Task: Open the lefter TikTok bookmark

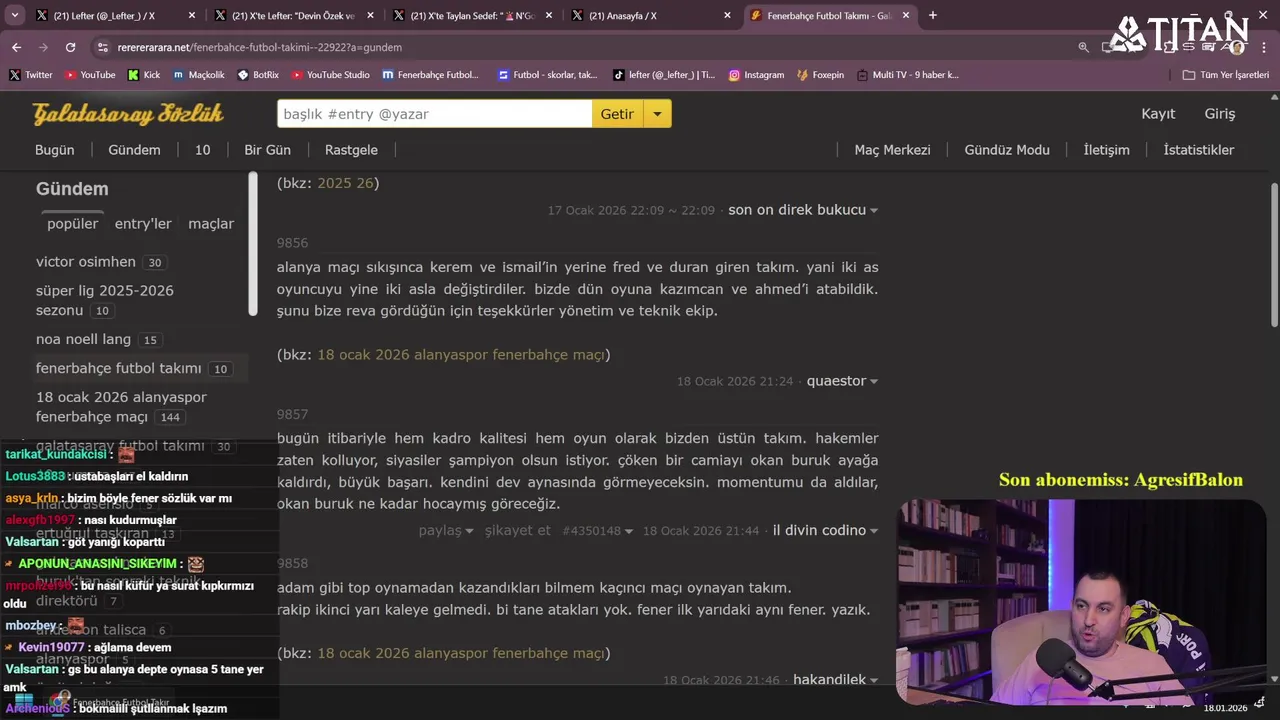Action: point(664,75)
